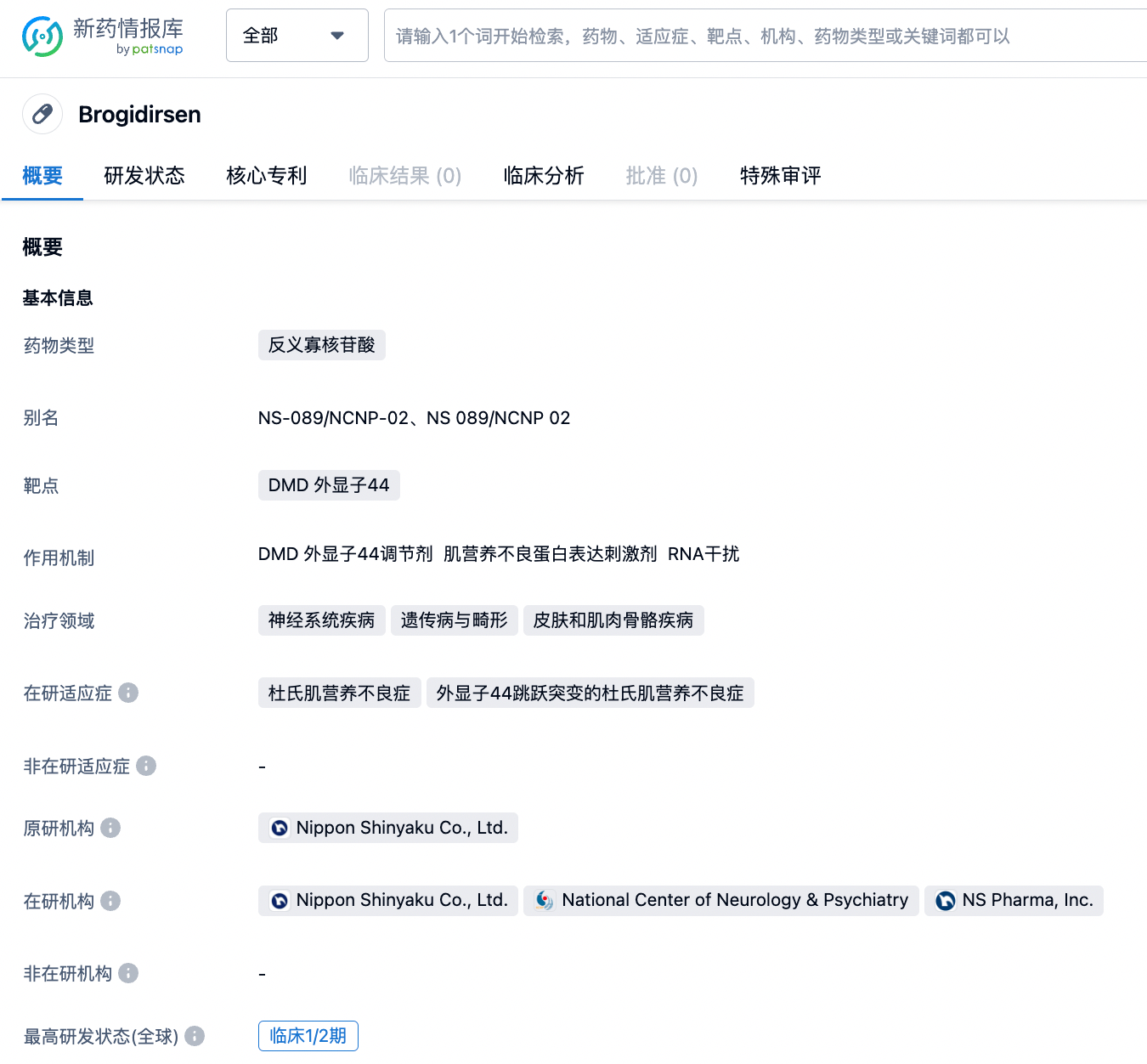The image size is (1147, 1064).
Task: Show info tooltip for 原研机构
Action: (x=110, y=828)
